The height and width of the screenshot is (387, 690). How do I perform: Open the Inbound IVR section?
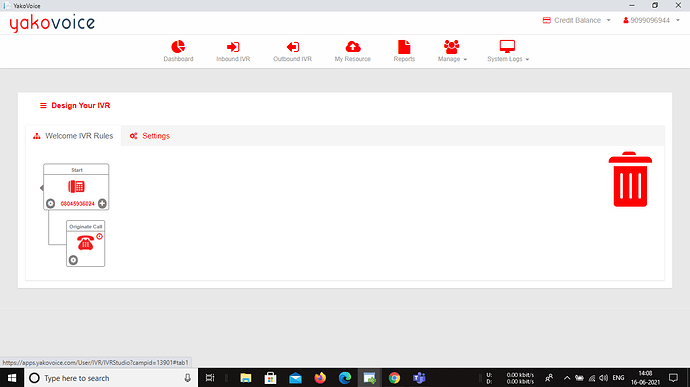(233, 51)
